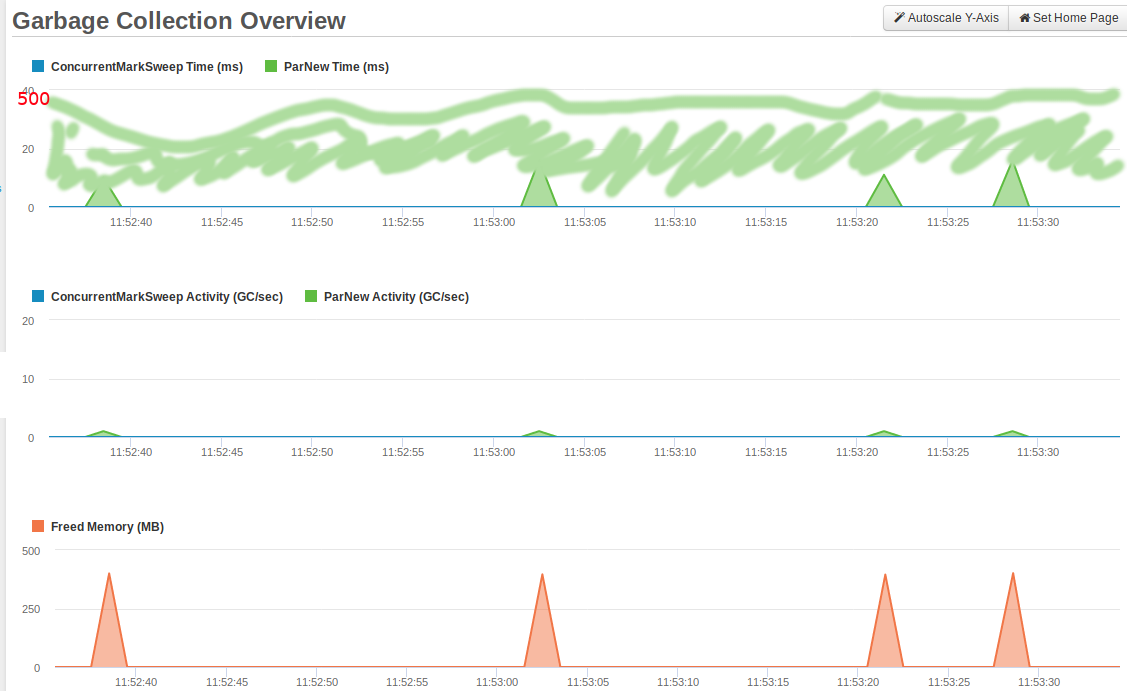Viewport: 1127px width, 691px height.
Task: Toggle ConcurrentMarkSweep Time (ms) legend swatch
Action: pyautogui.click(x=38, y=66)
